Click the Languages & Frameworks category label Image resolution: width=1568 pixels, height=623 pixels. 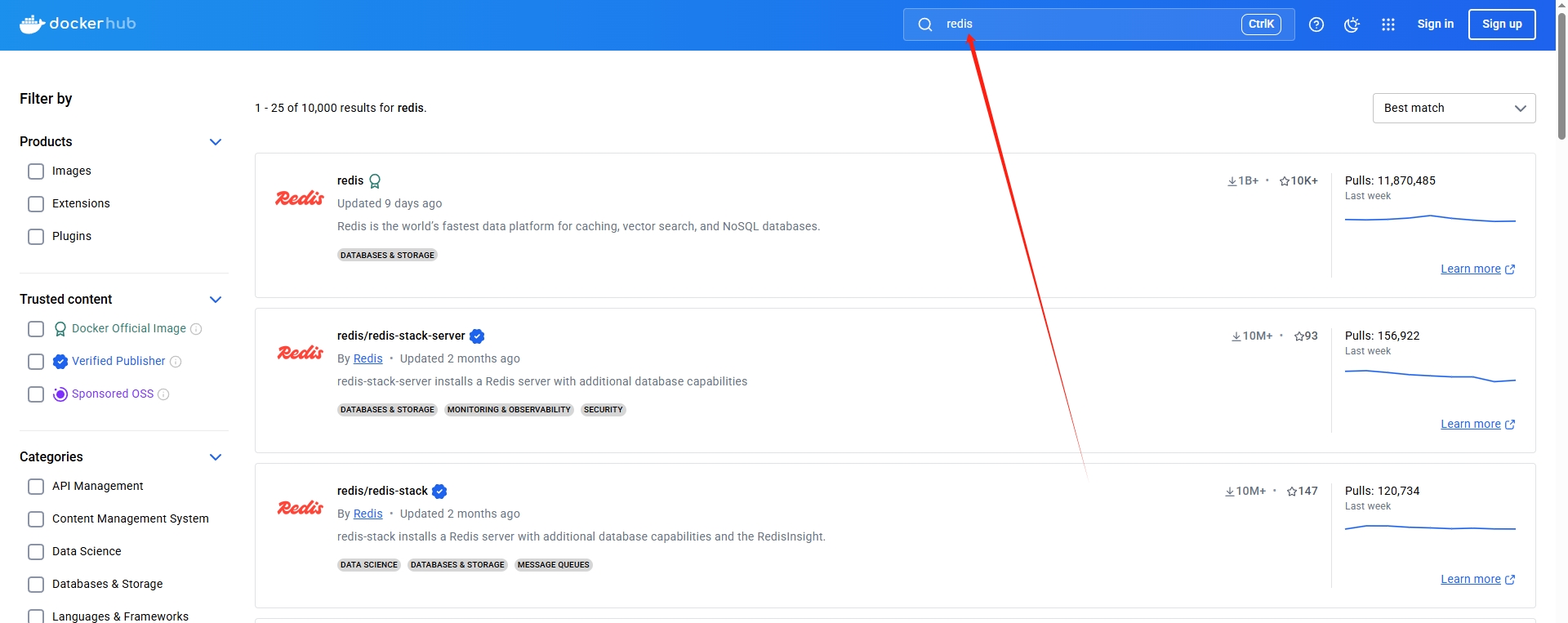[x=120, y=616]
